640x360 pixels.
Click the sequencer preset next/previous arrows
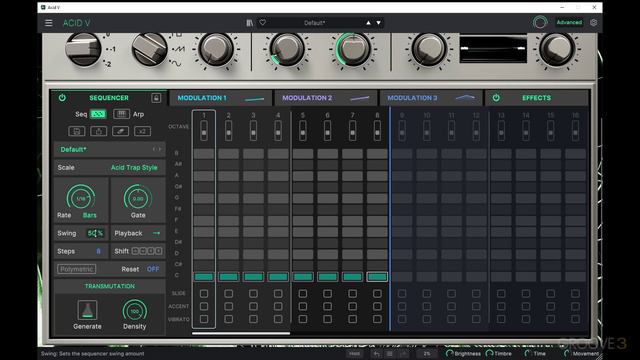click(x=157, y=149)
